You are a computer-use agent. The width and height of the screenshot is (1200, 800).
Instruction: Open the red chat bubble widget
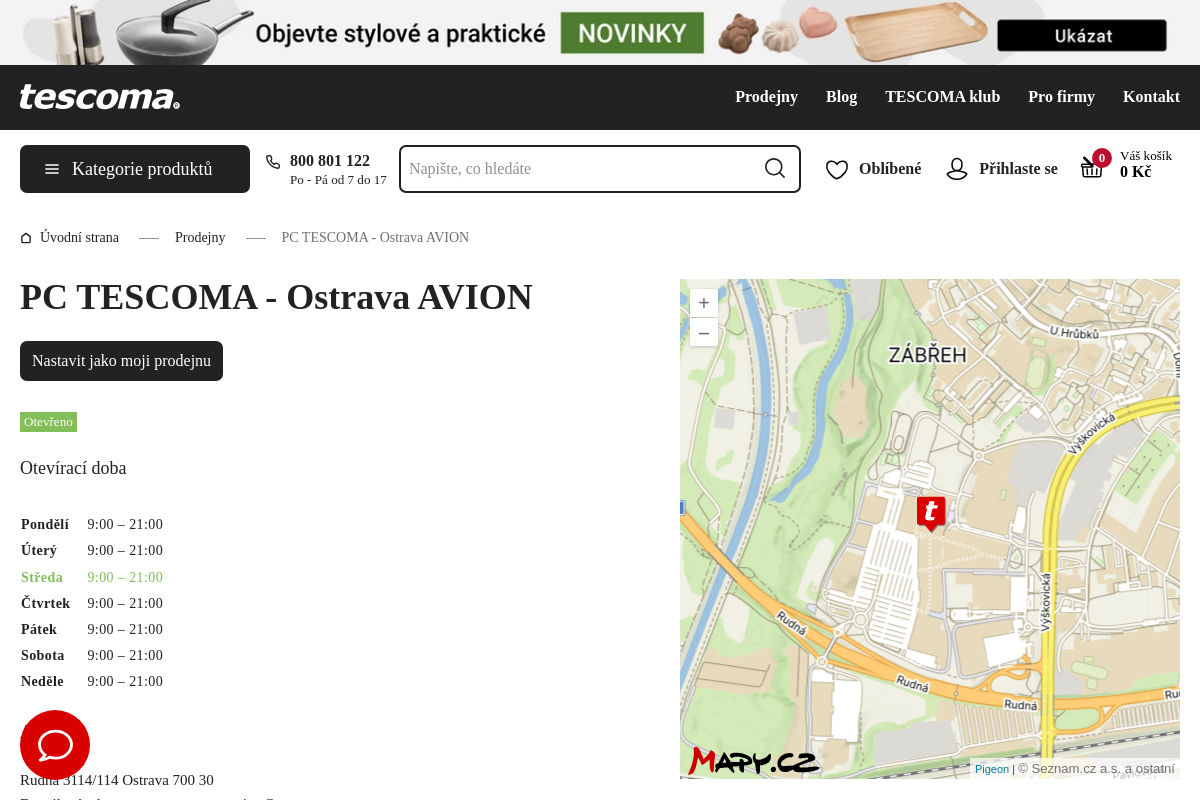55,745
